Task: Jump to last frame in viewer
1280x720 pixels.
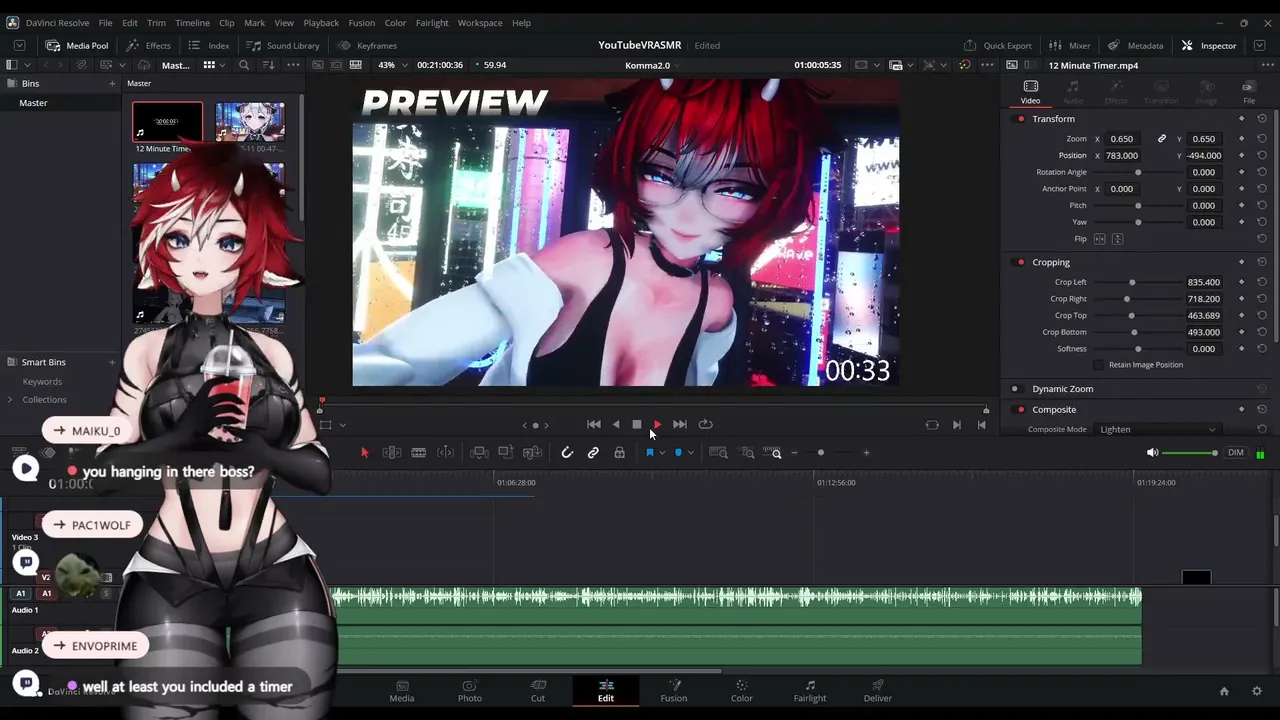Action: coord(680,424)
